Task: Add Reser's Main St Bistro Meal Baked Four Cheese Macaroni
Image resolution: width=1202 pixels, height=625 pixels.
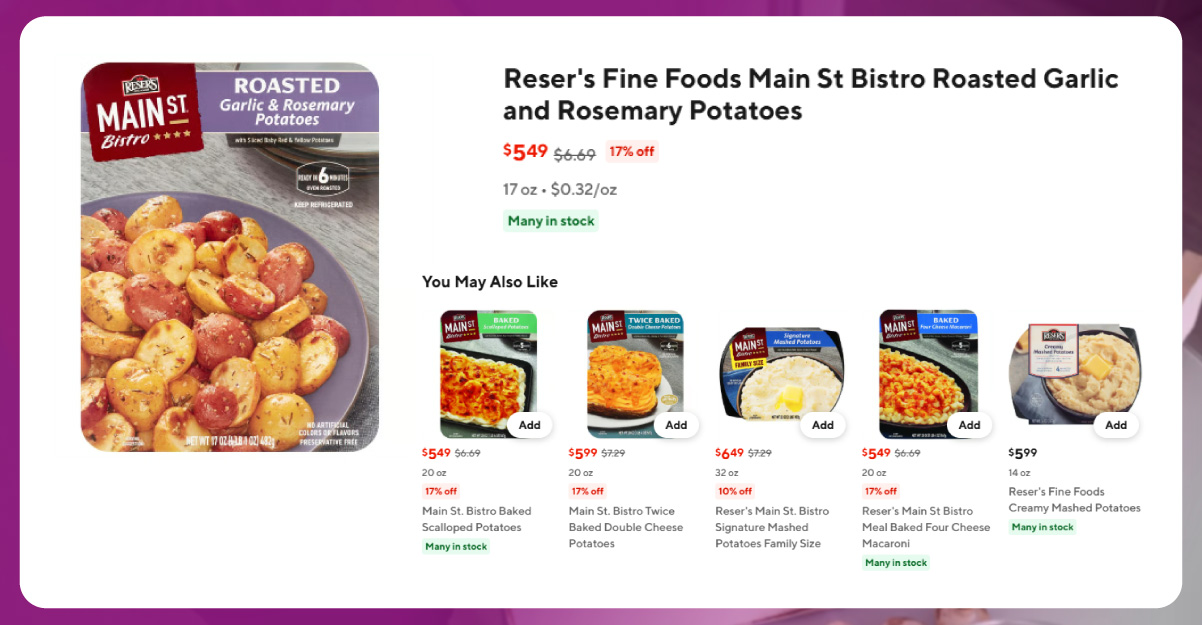Action: click(969, 424)
